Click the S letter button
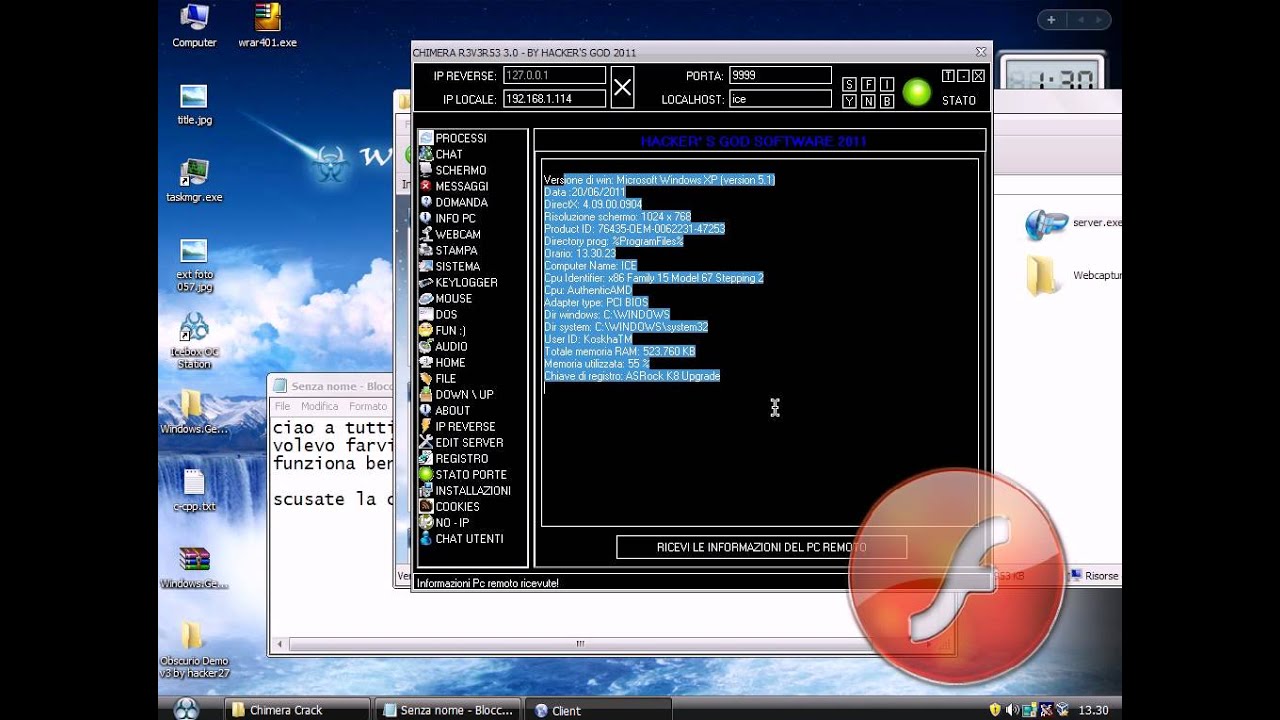Viewport: 1280px width, 720px height. coord(849,85)
